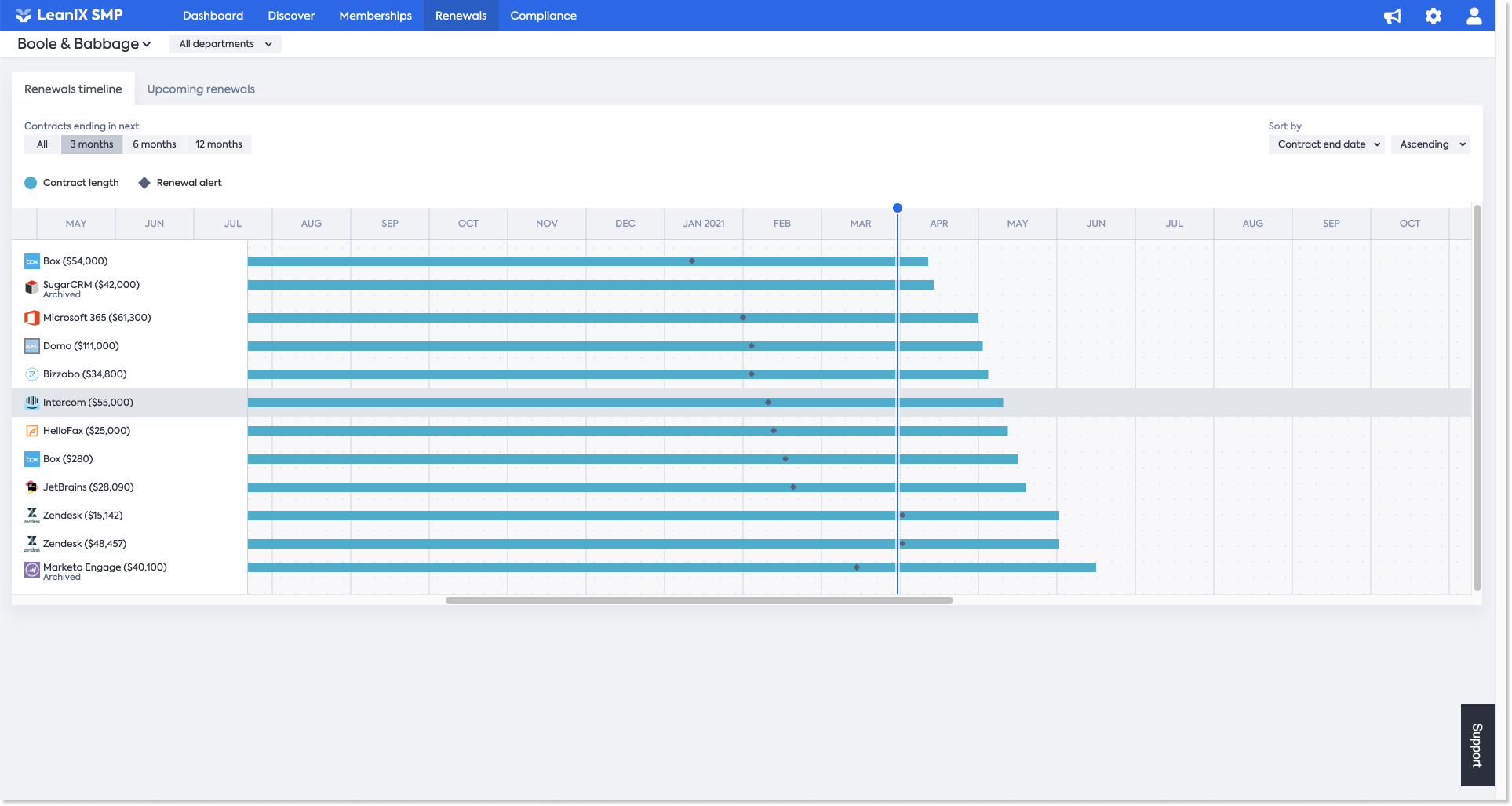Click the today marker dot on timeline
This screenshot has width=1512, height=806.
898,208
